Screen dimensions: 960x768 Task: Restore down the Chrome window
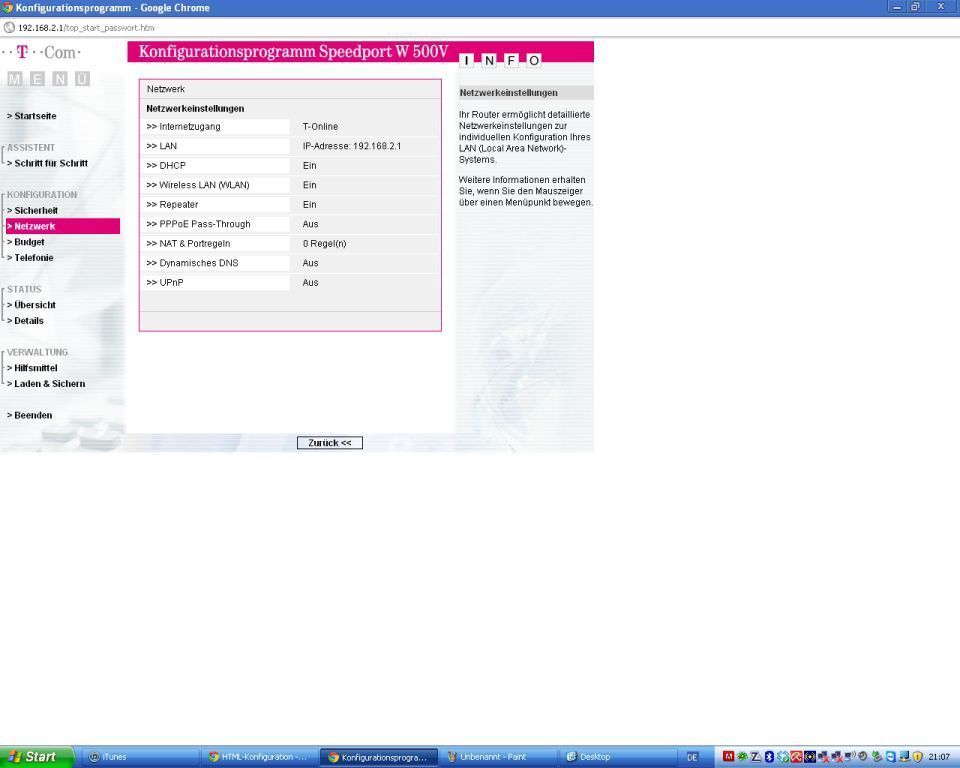pyautogui.click(x=915, y=7)
